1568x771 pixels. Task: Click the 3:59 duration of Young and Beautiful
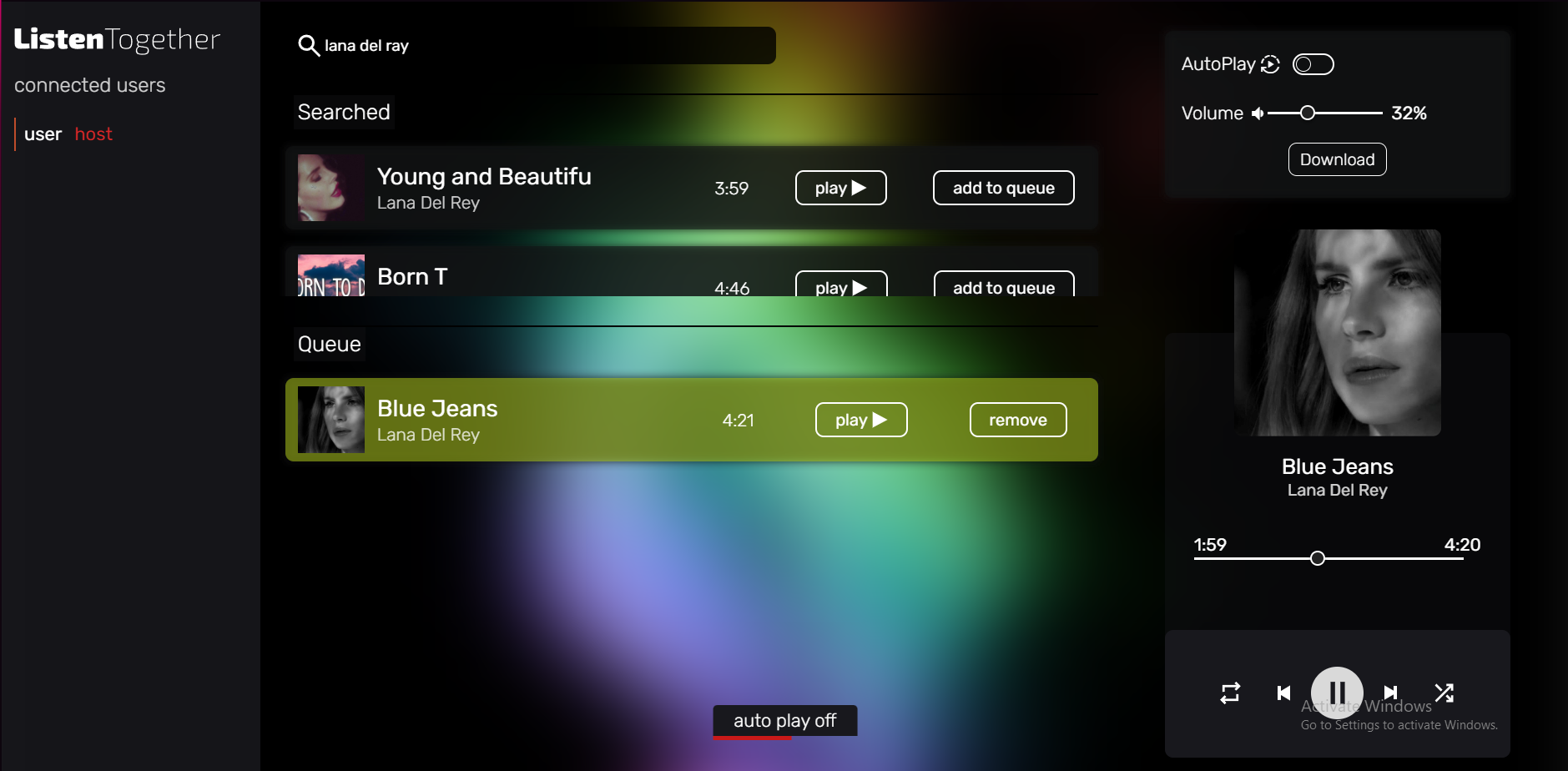click(x=731, y=189)
